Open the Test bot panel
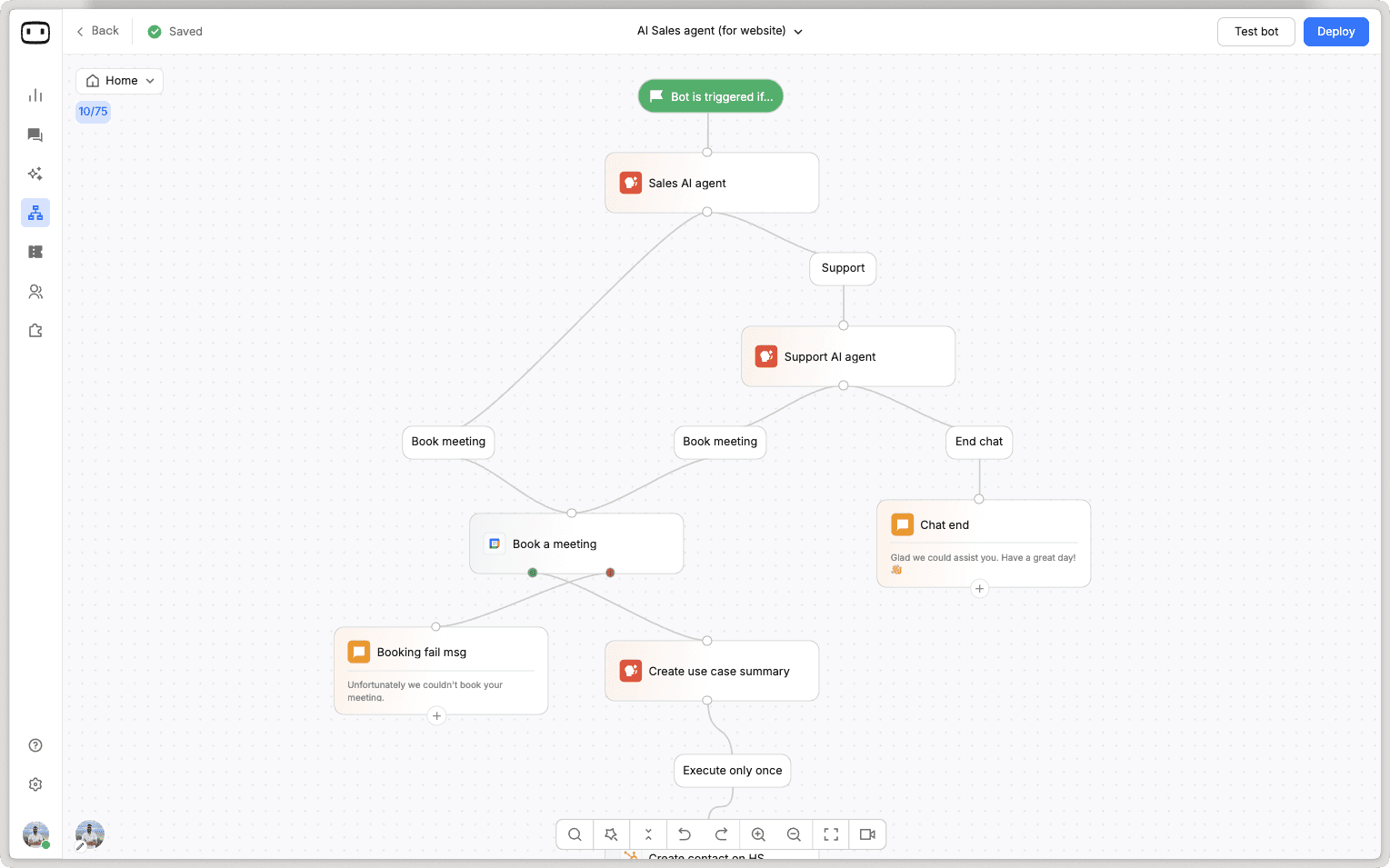 tap(1255, 31)
